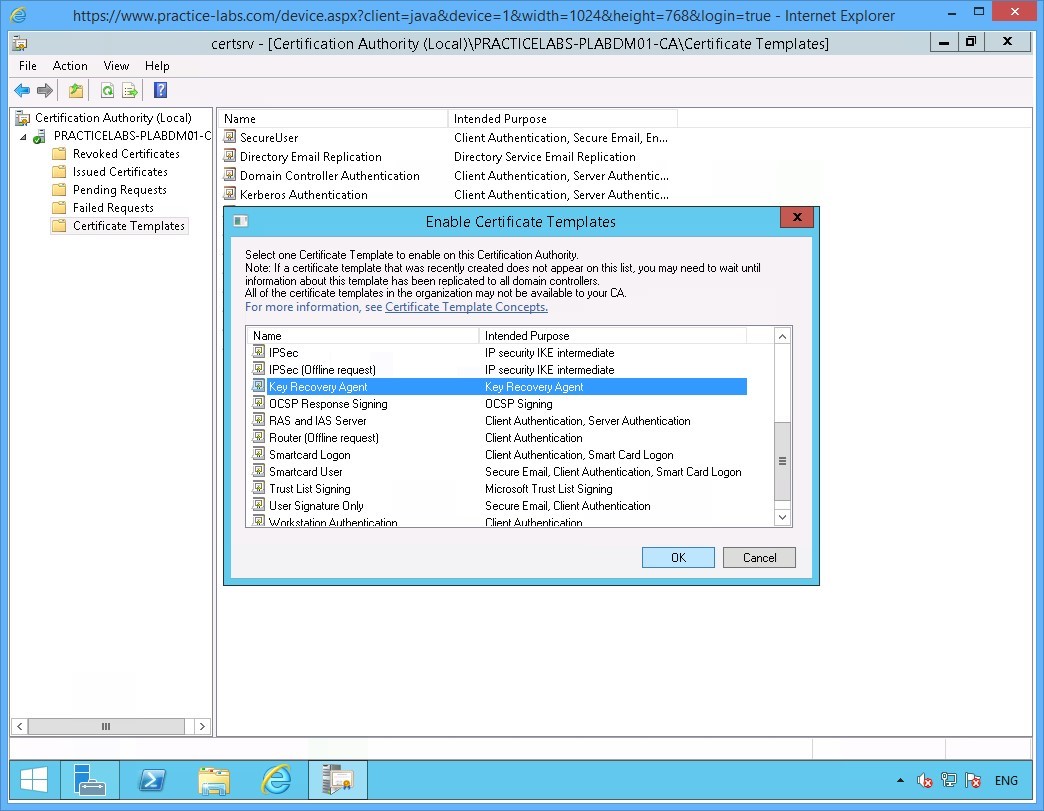The width and height of the screenshot is (1044, 811).
Task: Click the Export List toolbar icon
Action: pos(130,90)
